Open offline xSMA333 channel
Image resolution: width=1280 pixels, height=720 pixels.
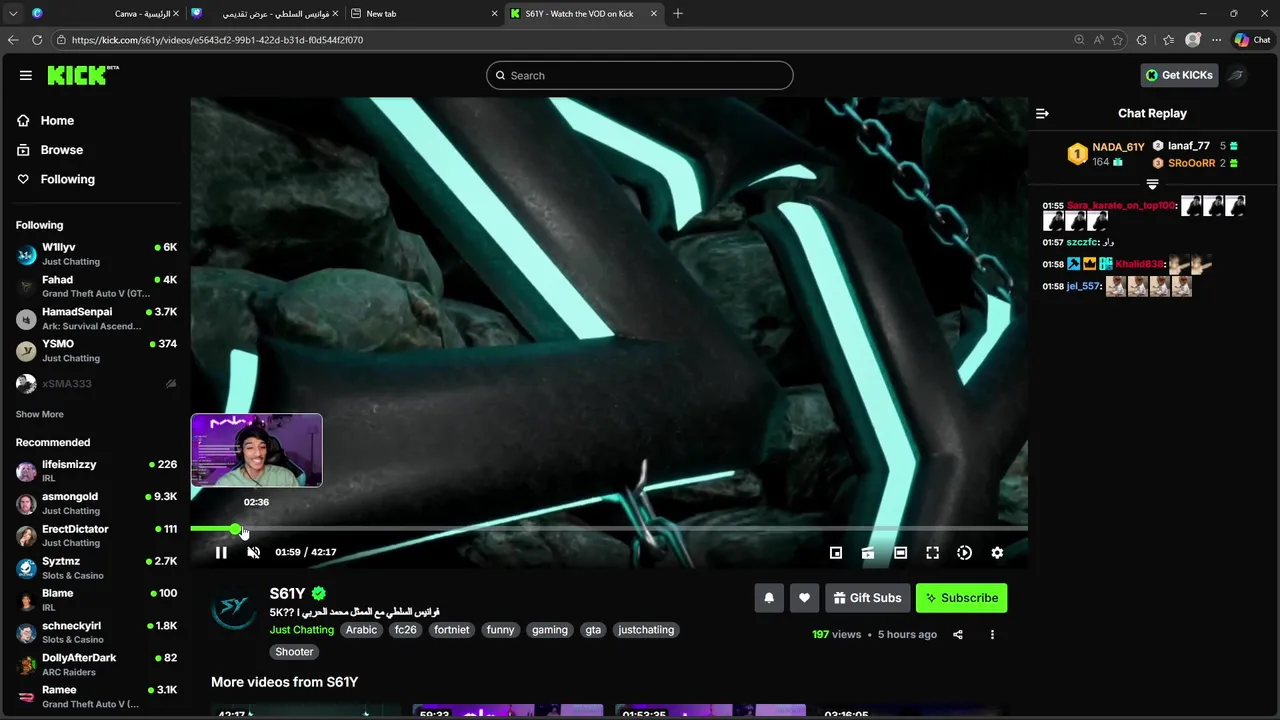[96, 383]
